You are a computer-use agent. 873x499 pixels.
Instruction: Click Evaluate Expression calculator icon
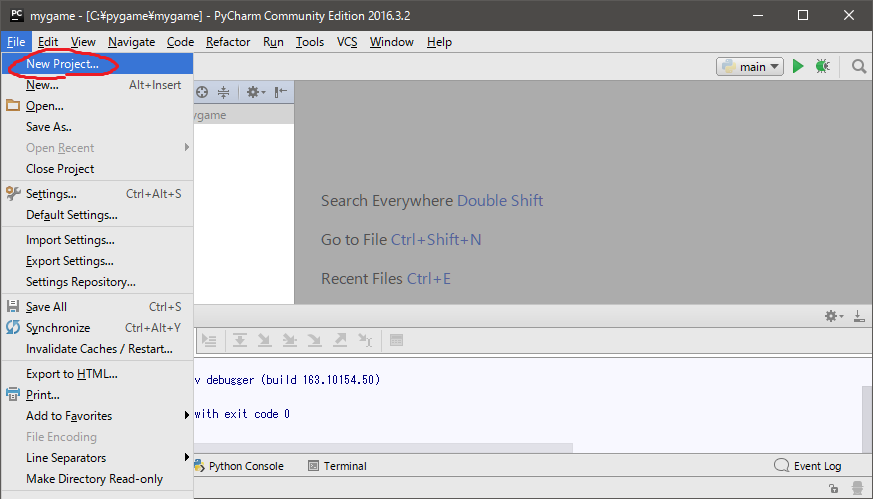[396, 340]
